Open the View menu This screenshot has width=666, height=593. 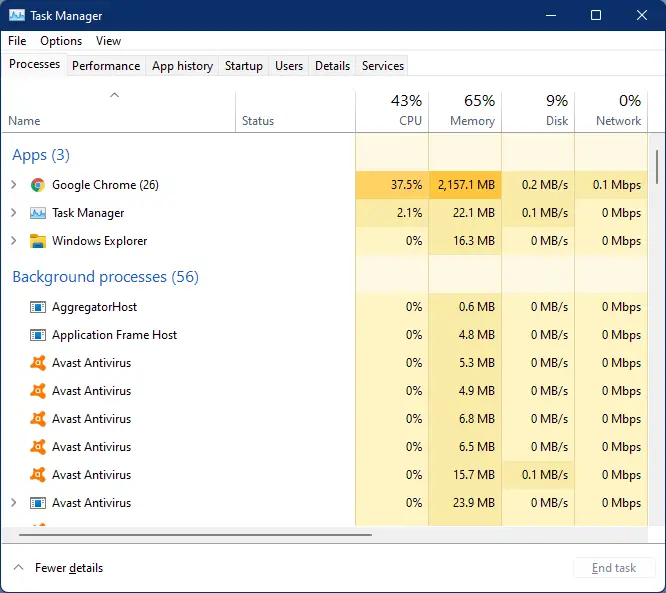click(108, 41)
